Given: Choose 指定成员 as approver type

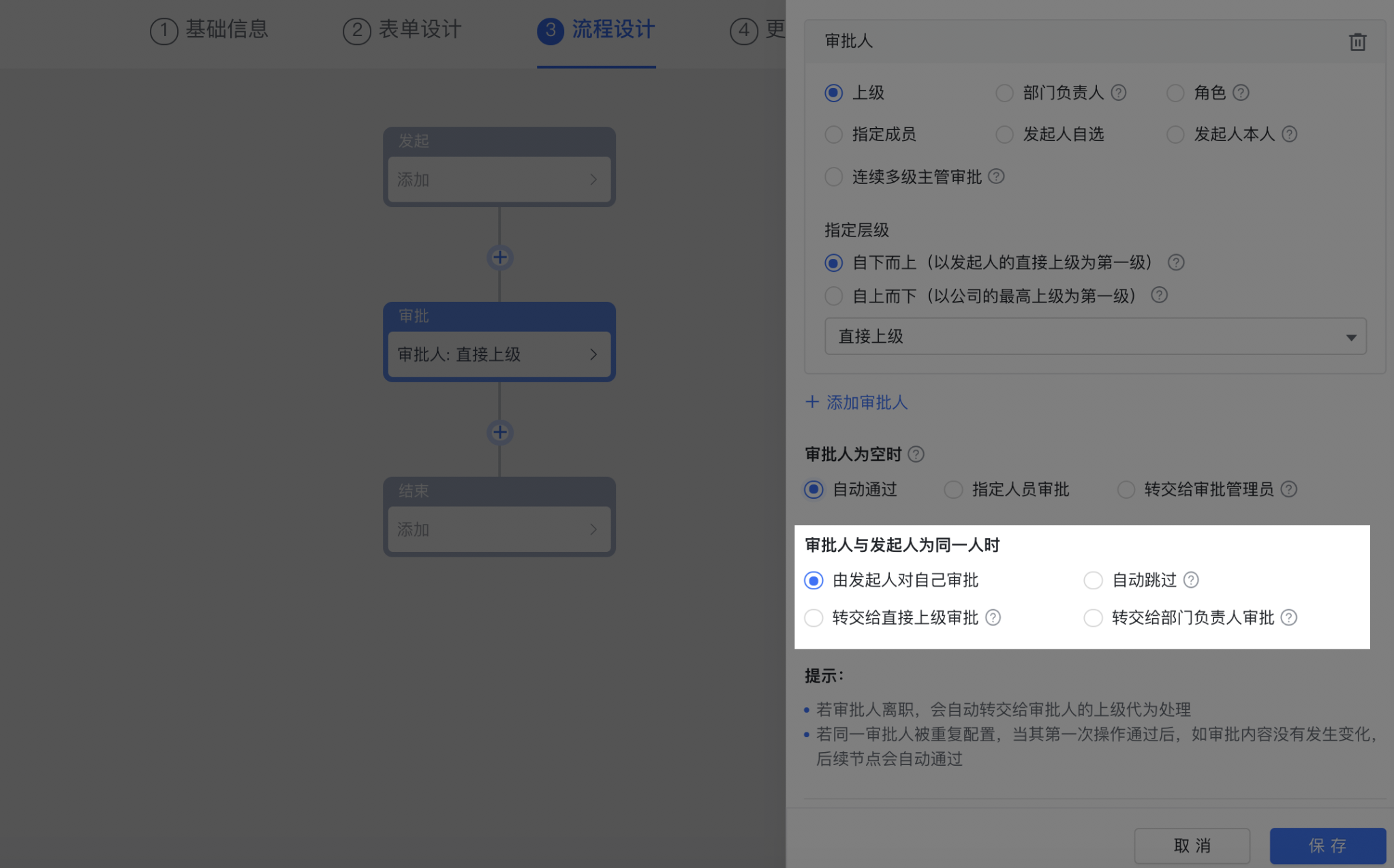Looking at the screenshot, I should pos(833,135).
